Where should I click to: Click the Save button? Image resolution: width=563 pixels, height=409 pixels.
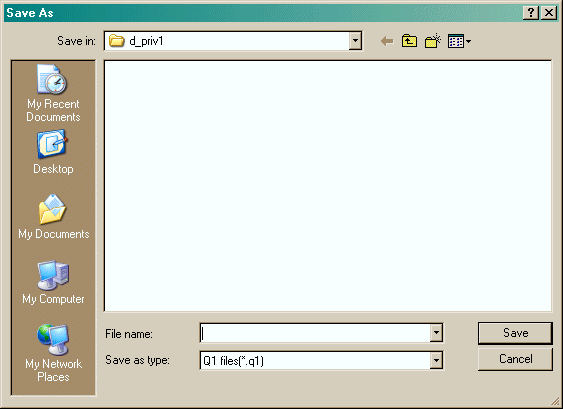coord(515,333)
